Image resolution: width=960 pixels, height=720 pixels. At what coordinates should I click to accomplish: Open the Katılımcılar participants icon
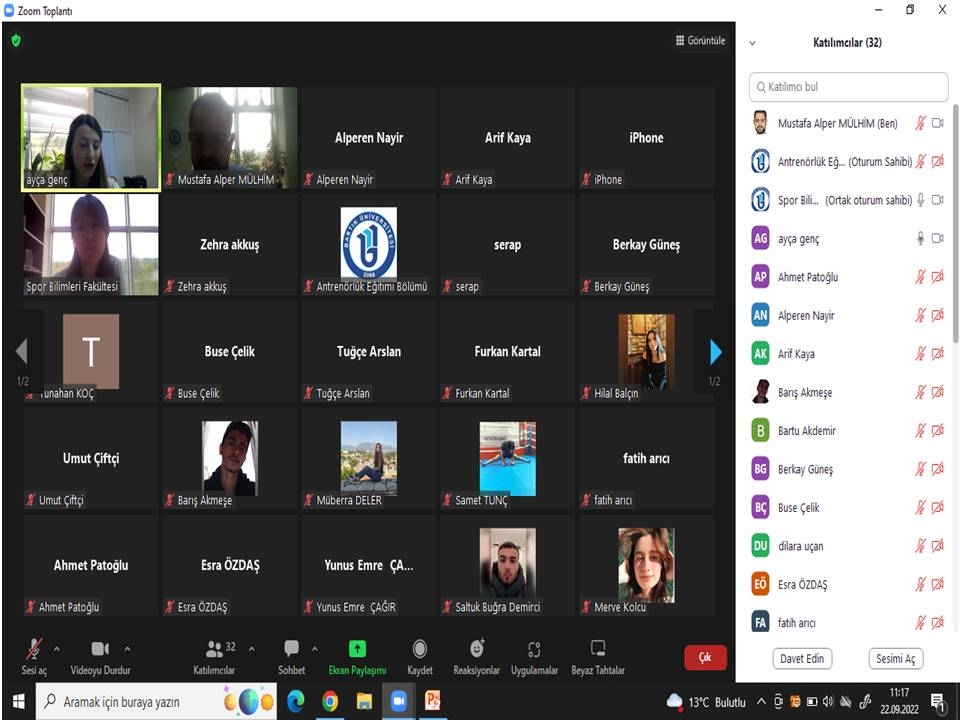point(214,649)
